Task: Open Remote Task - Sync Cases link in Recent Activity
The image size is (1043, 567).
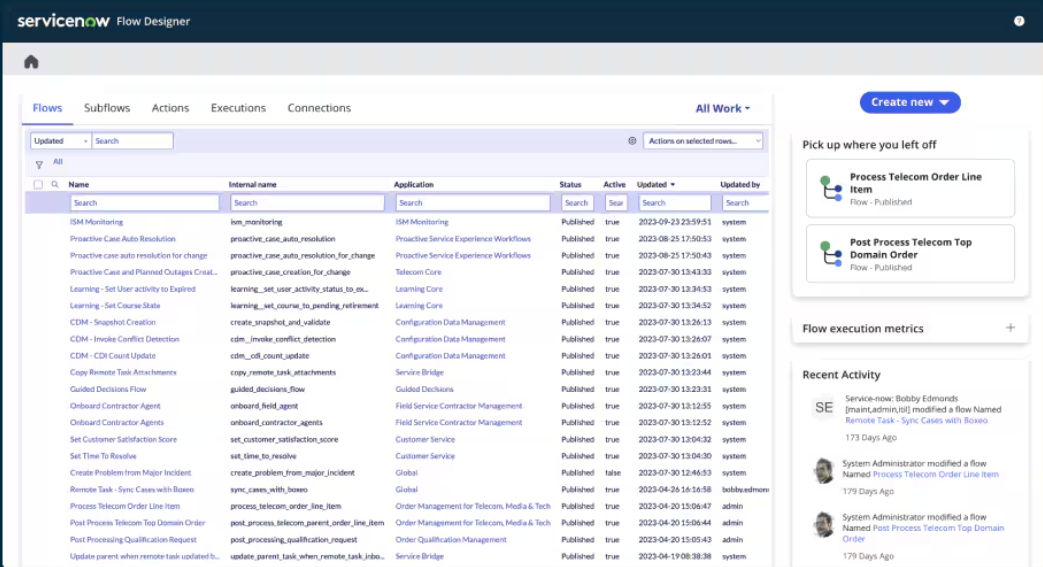Action: (x=916, y=421)
